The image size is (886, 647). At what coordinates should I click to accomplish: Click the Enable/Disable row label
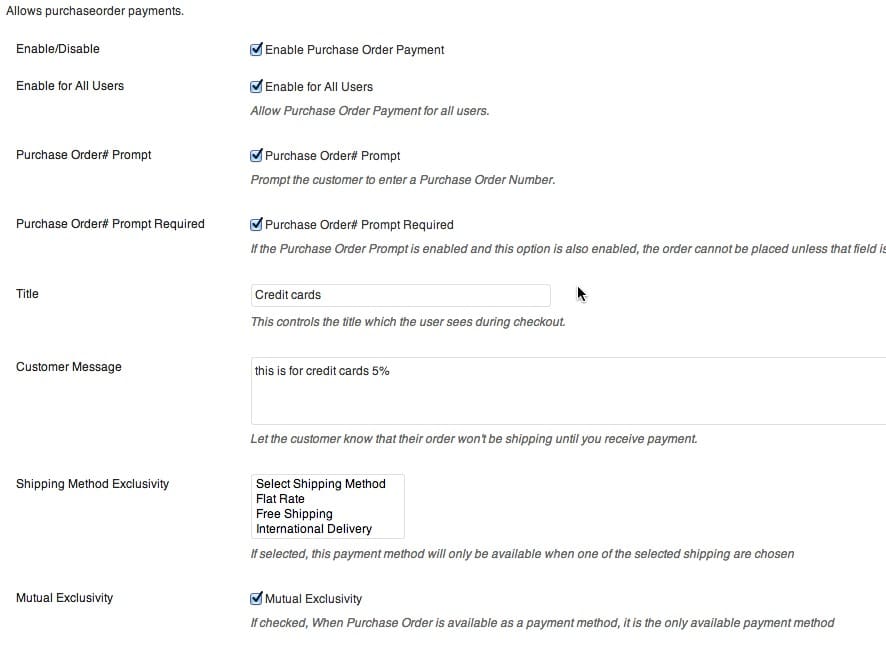coord(58,49)
